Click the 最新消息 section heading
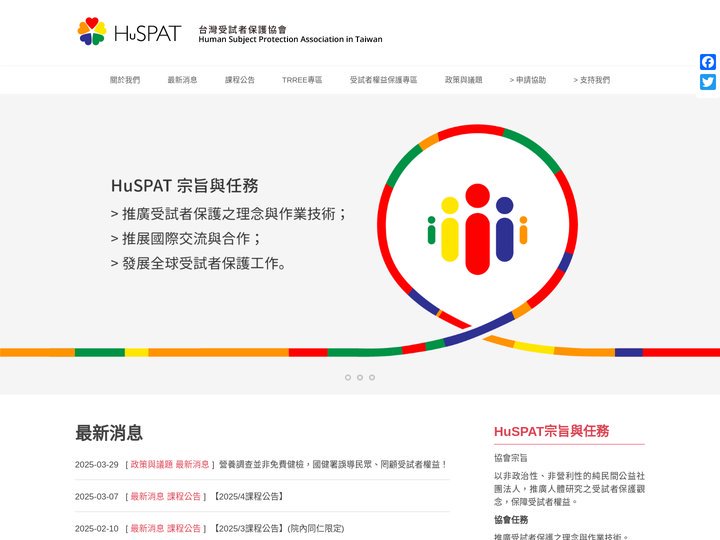The height and width of the screenshot is (540, 720). click(x=109, y=433)
